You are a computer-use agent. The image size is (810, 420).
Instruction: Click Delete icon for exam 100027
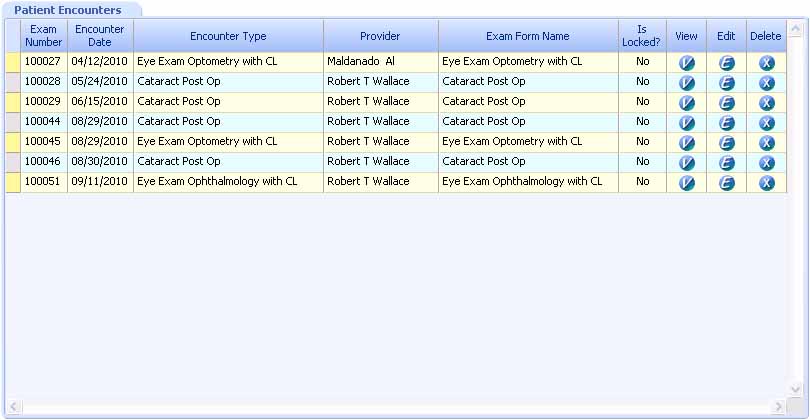(x=767, y=63)
